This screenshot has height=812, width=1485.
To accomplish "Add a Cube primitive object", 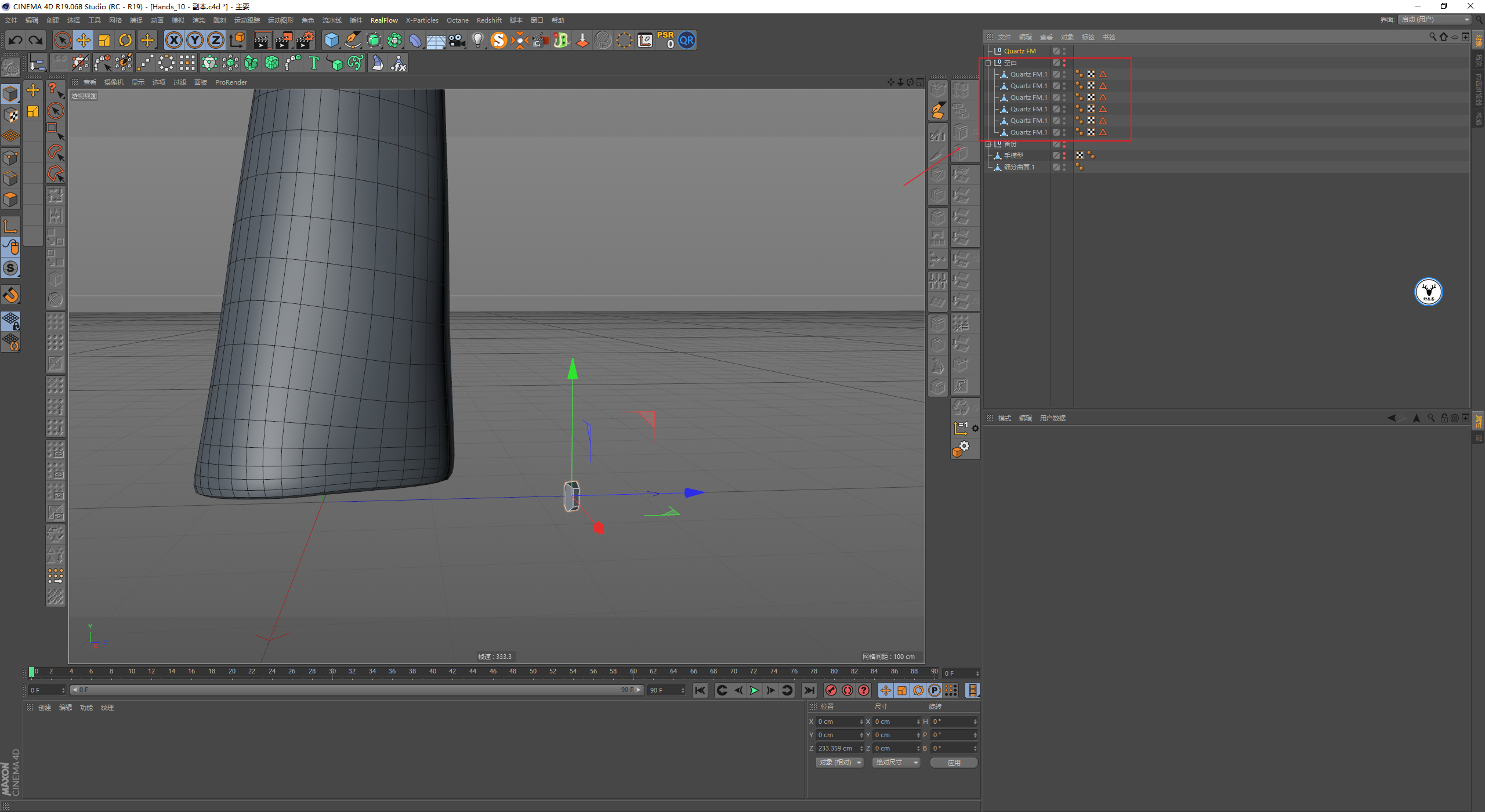I will click(x=331, y=40).
